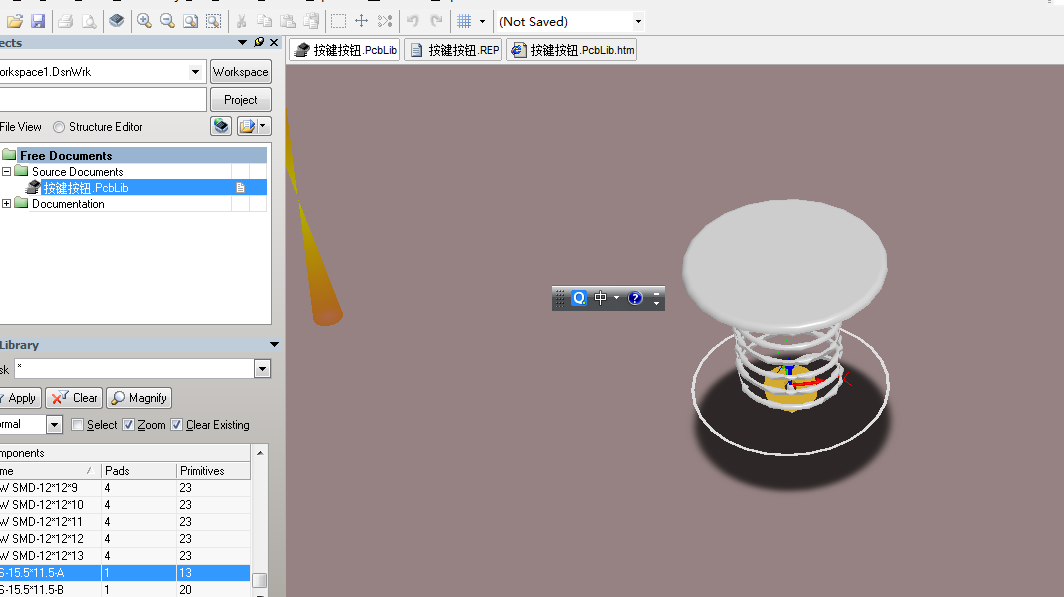Image resolution: width=1064 pixels, height=597 pixels.
Task: Click the Grid icon in the toolbar
Action: 464,21
